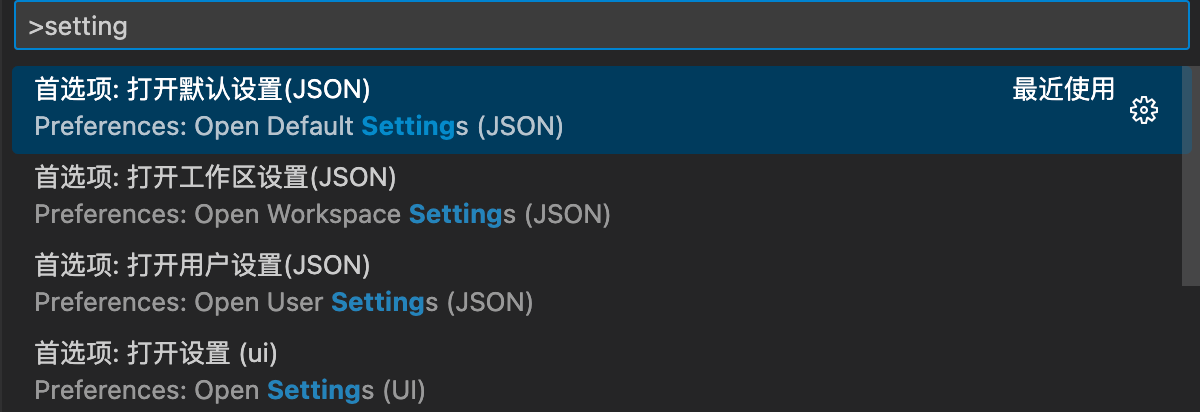Click highlighted "Setting" in Open User Settings row
The width and height of the screenshot is (1200, 412).
(378, 302)
